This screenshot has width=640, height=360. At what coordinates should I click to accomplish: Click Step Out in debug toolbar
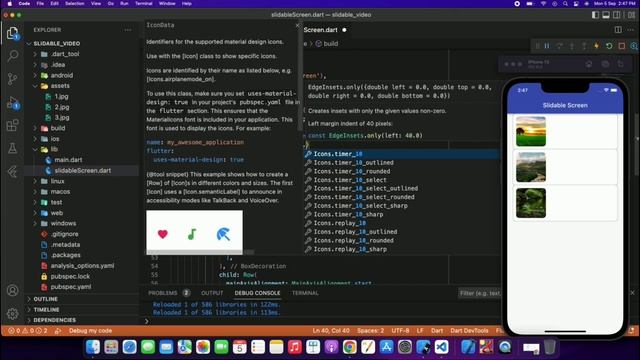pyautogui.click(x=584, y=46)
